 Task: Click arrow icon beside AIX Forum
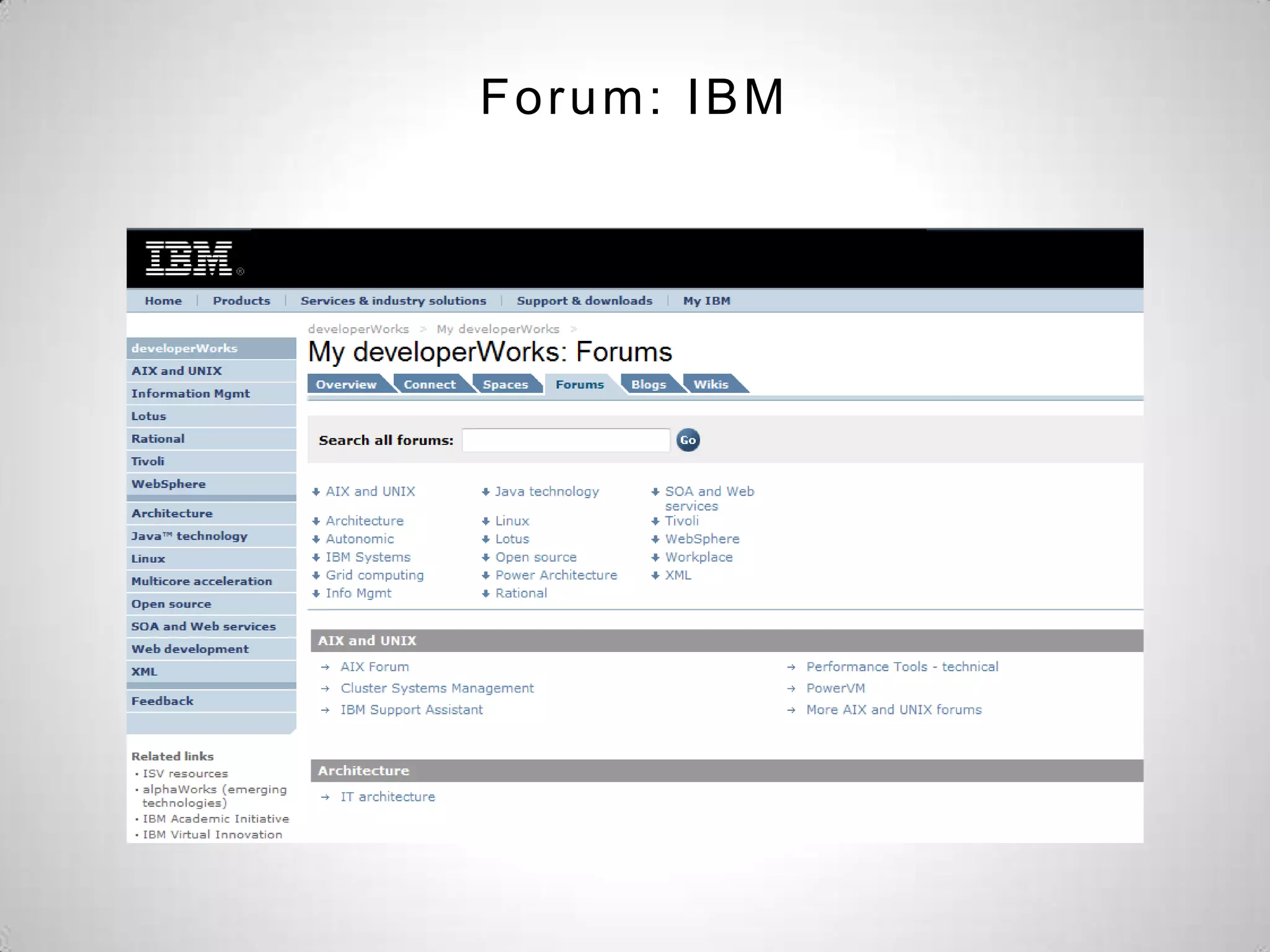coord(325,668)
